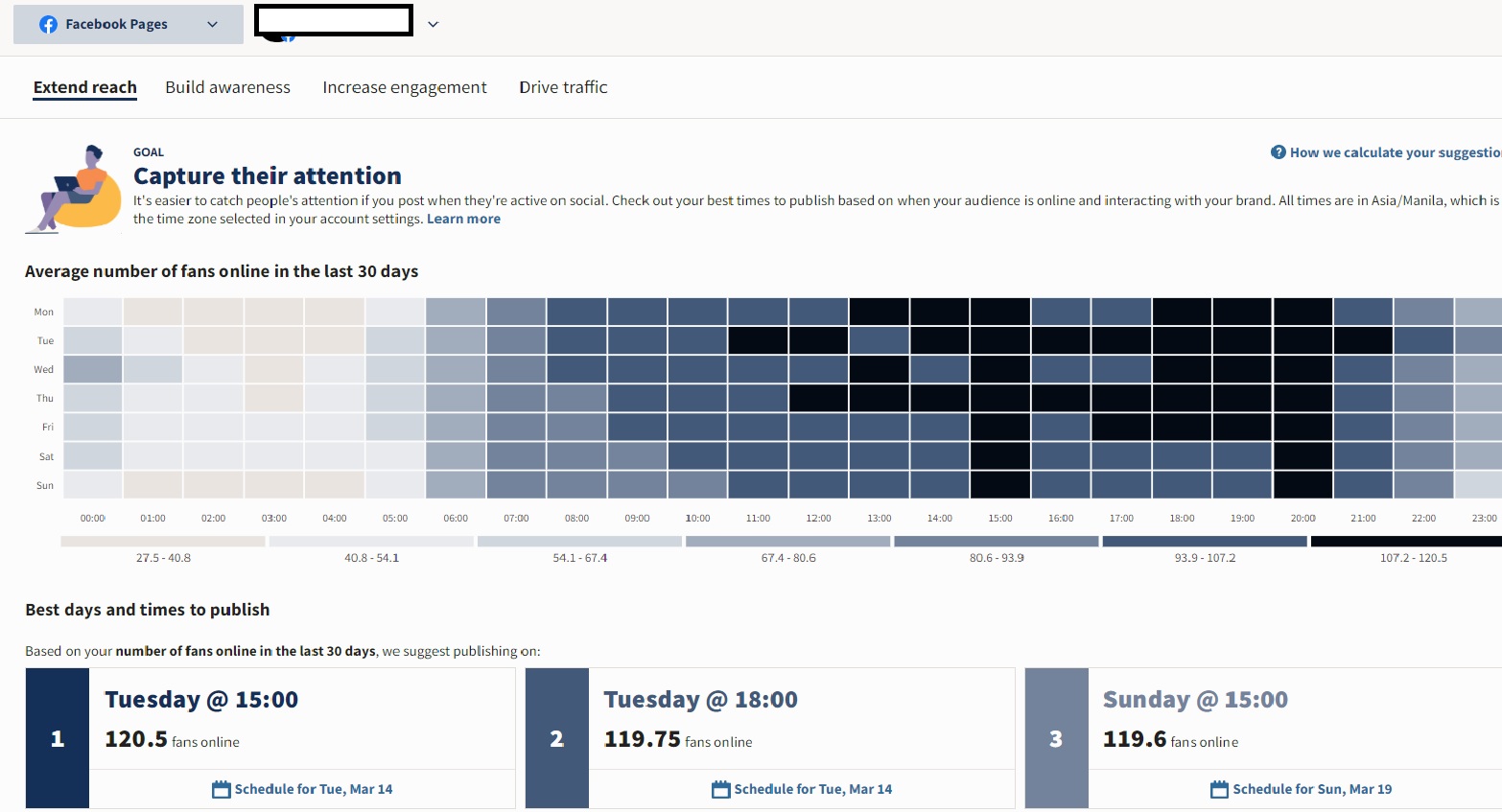
Task: Click the 54.1 - 67.4 legend color bar
Action: point(580,542)
